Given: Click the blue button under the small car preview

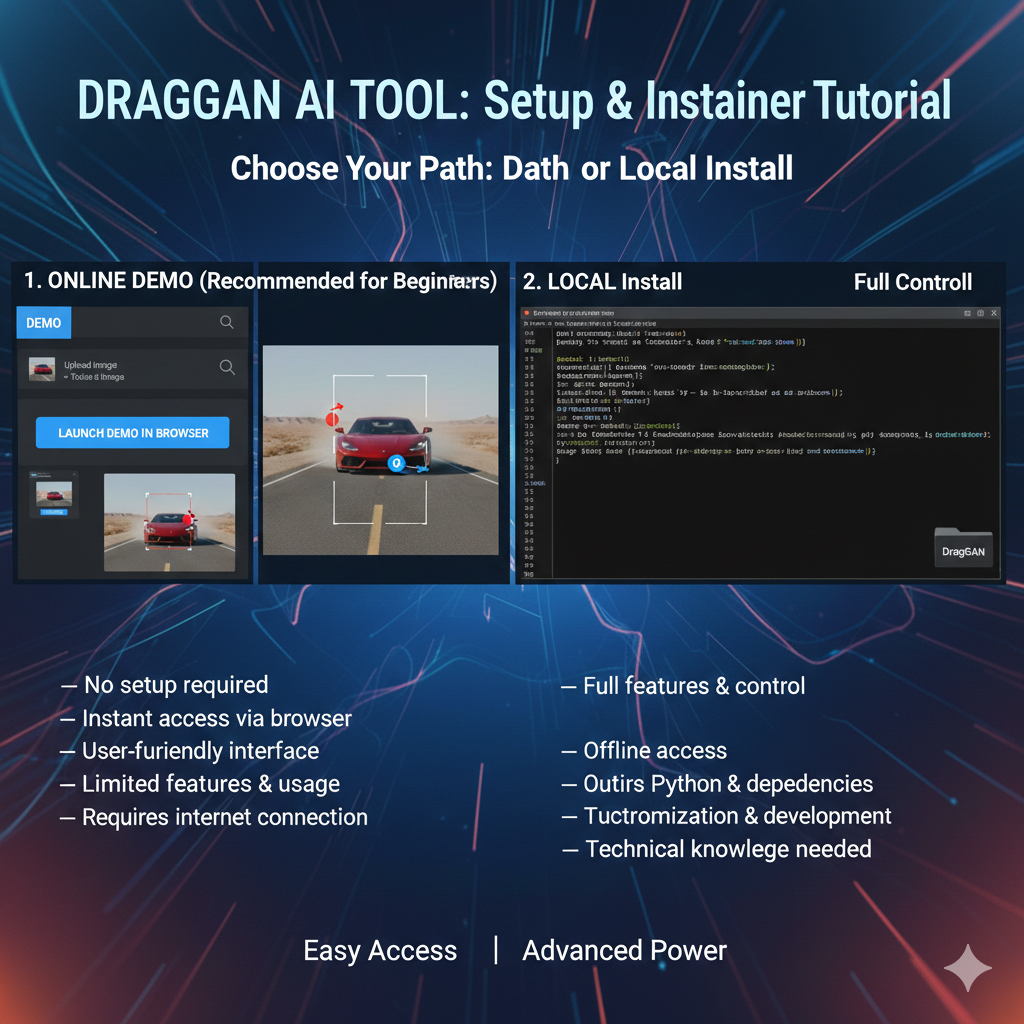Looking at the screenshot, I should click(54, 512).
